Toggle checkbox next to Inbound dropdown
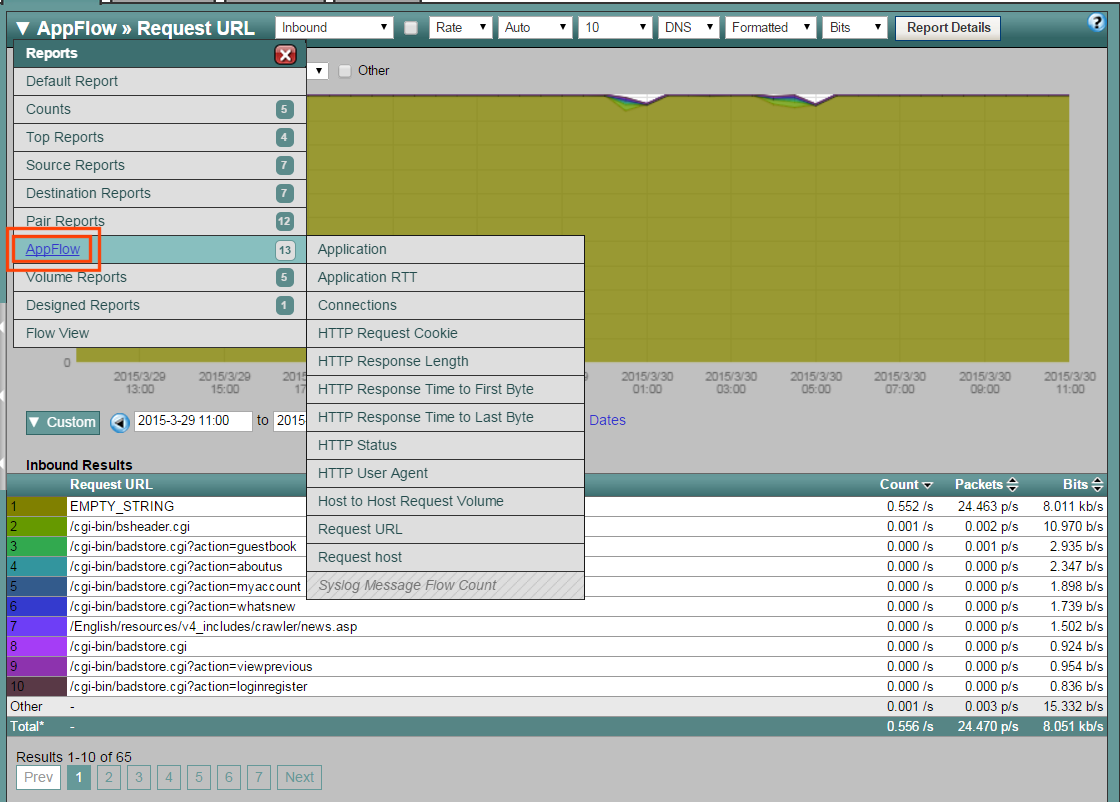1120x802 pixels. point(411,28)
